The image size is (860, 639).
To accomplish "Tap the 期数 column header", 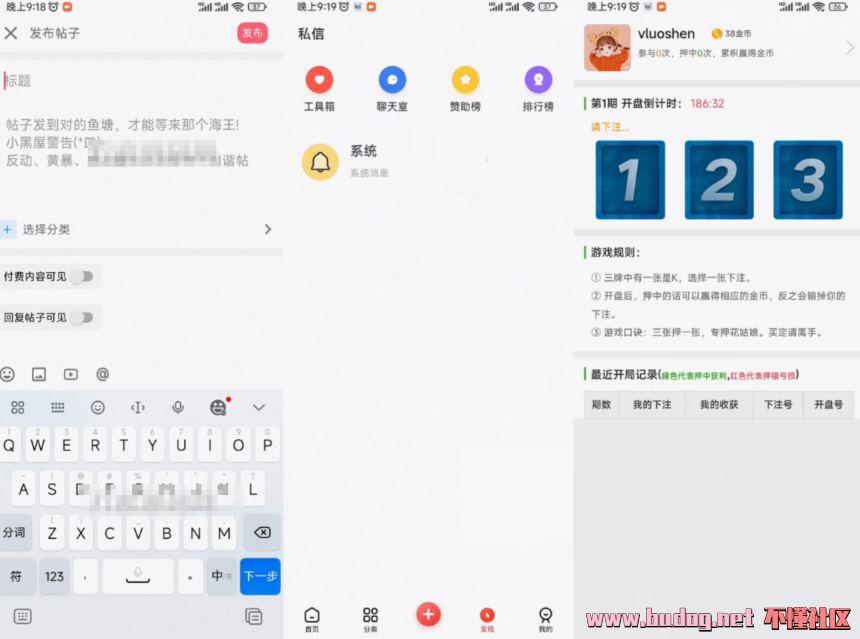I will click(601, 405).
